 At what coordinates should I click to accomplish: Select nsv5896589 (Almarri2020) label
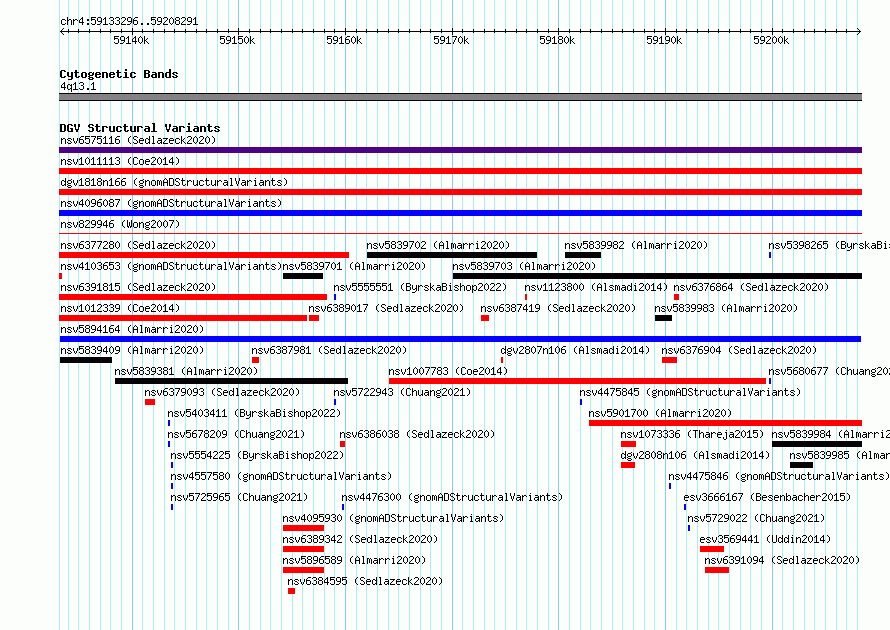[354, 560]
